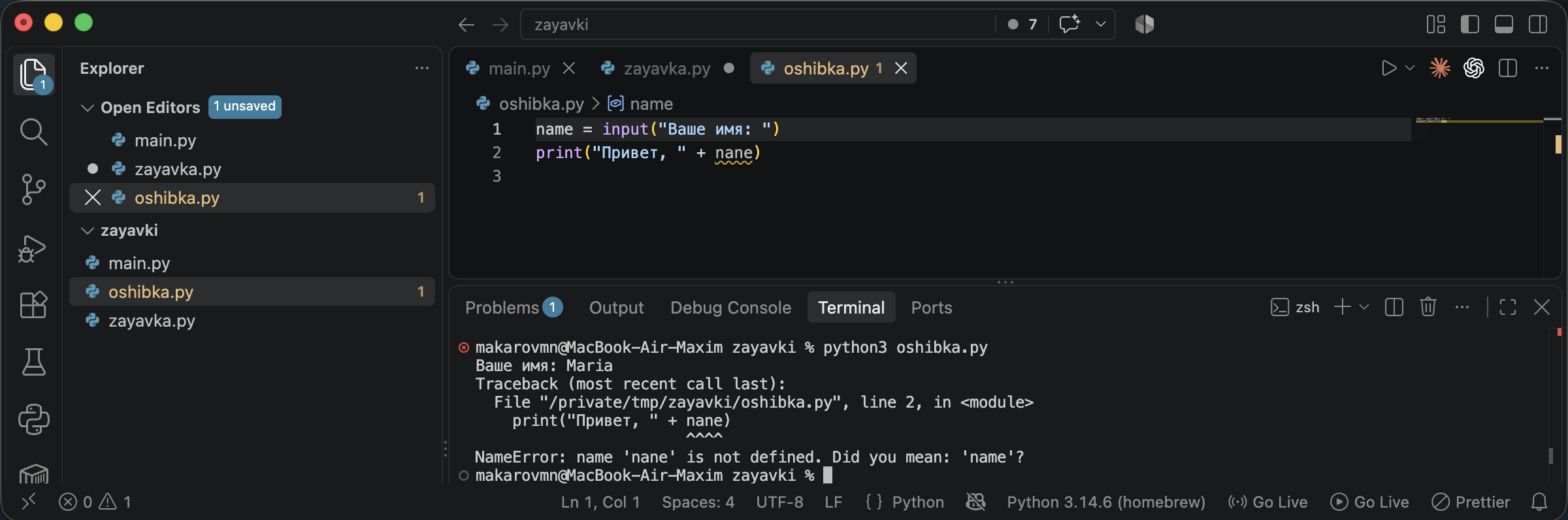This screenshot has width=1568, height=520.
Task: Open the Problems panel tab
Action: (x=514, y=307)
